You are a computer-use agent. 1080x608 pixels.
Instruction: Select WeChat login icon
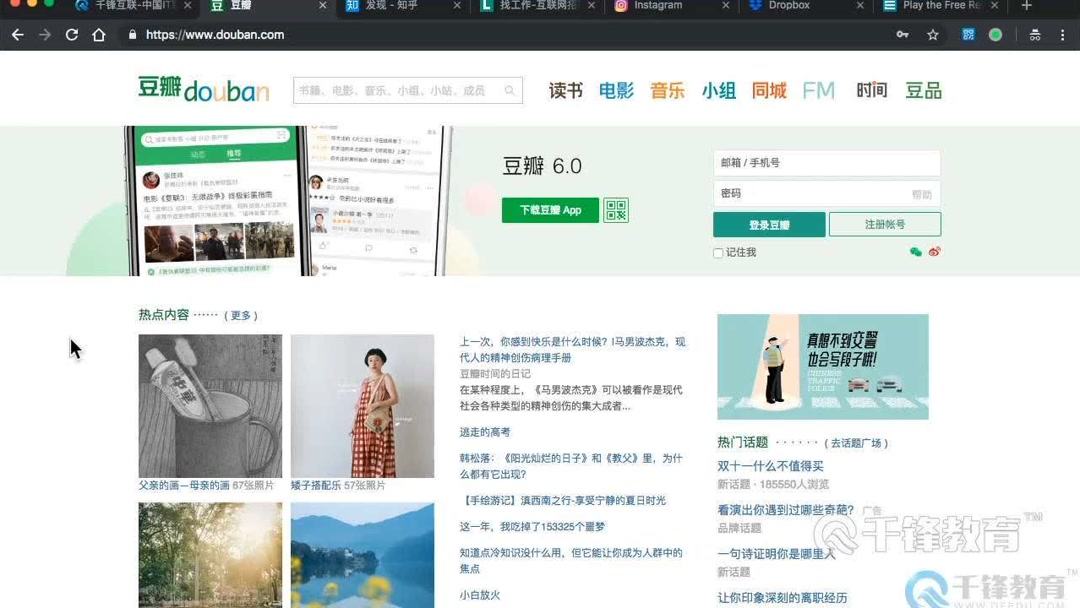[916, 252]
